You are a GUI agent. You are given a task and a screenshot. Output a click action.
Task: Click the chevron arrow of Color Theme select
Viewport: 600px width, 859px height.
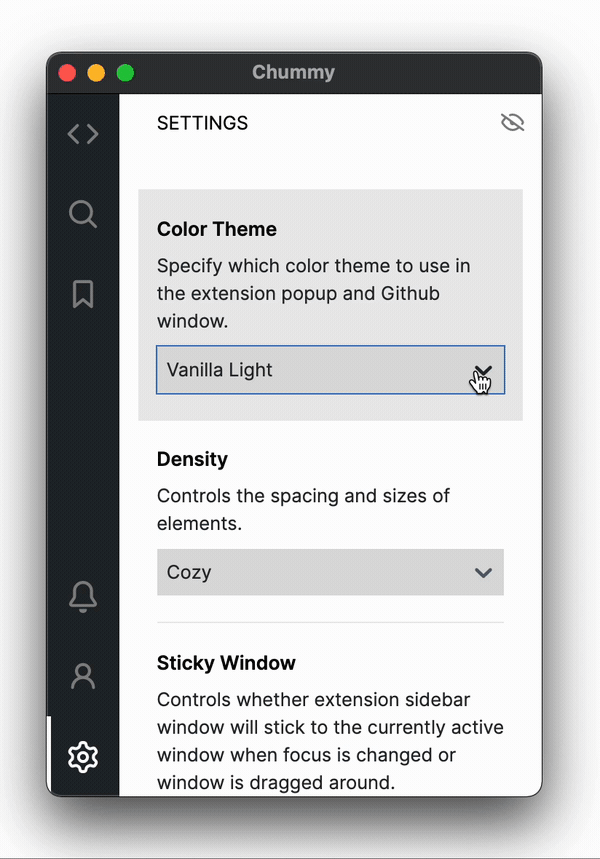point(483,370)
